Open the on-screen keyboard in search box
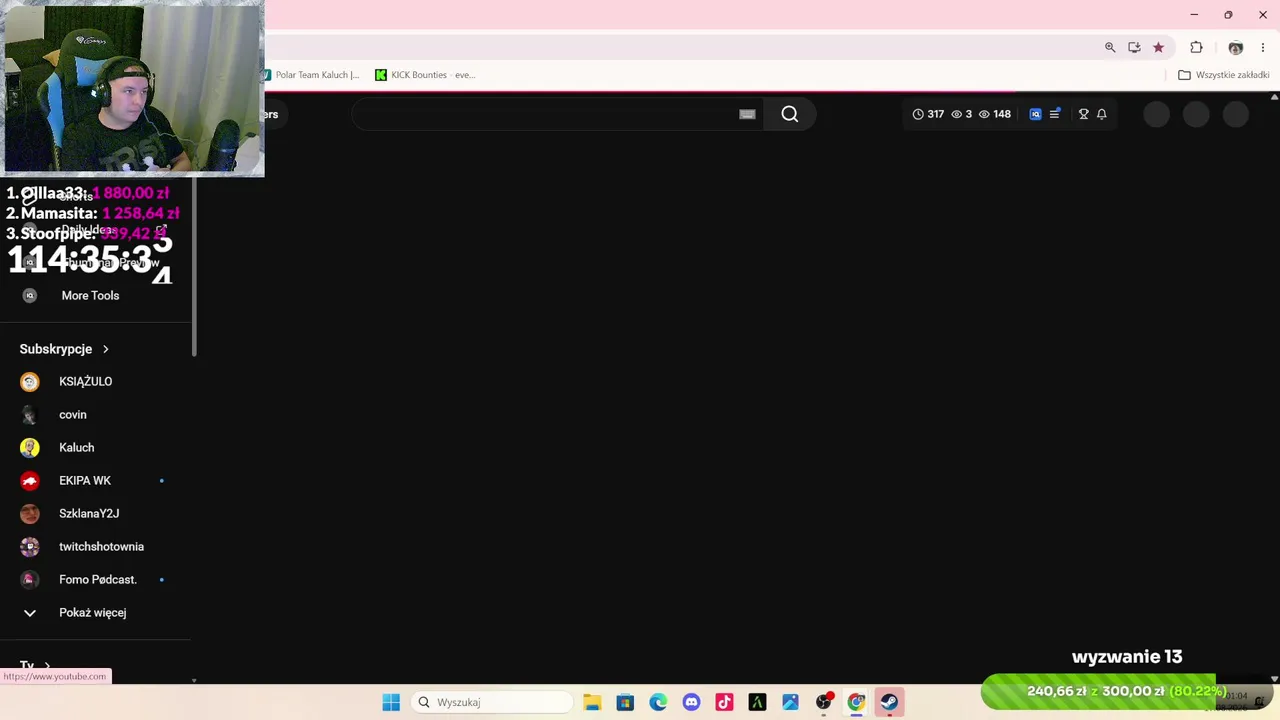The height and width of the screenshot is (720, 1280). (x=747, y=114)
